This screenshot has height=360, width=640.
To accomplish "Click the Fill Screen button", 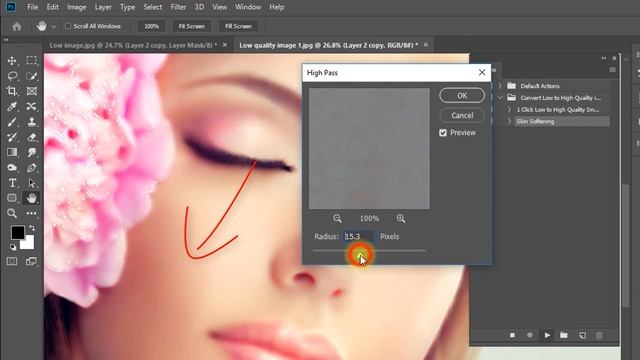I will tap(238, 26).
